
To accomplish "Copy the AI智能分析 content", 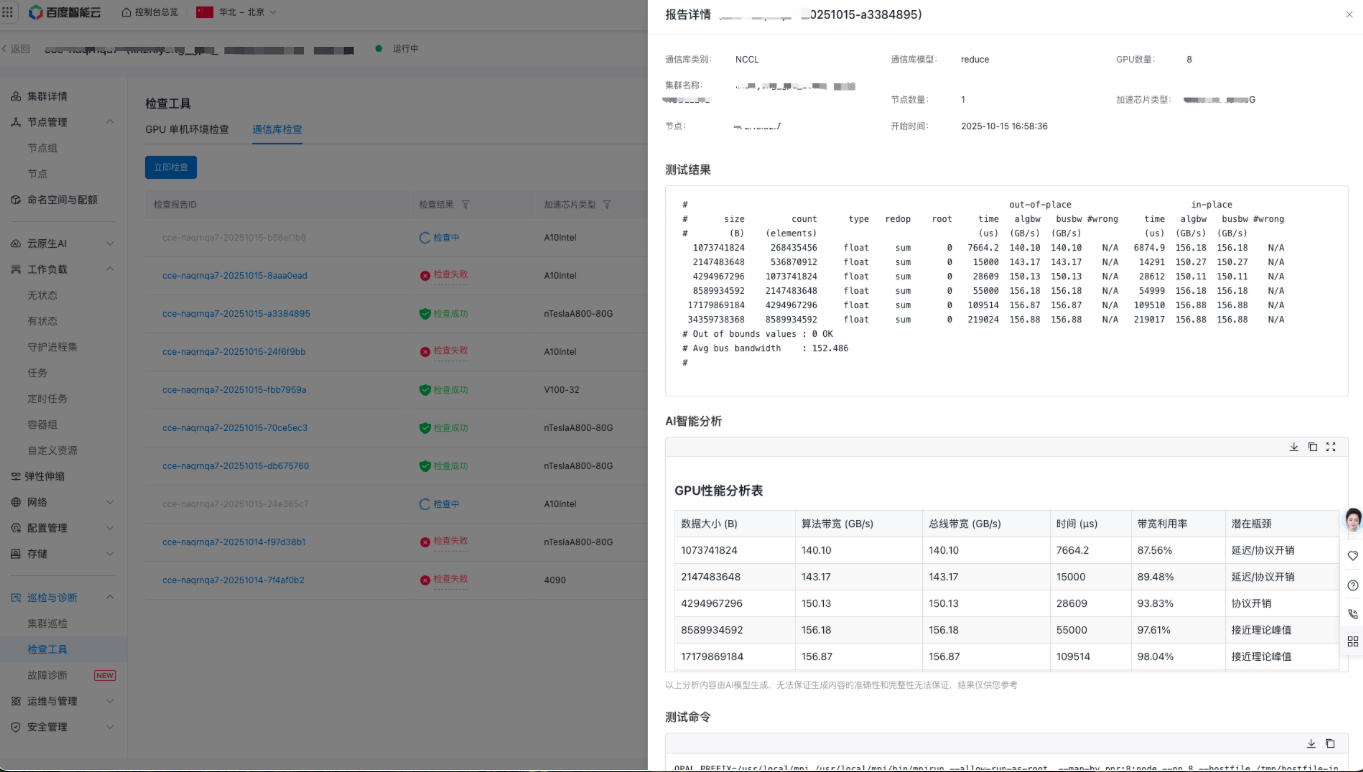I will pyautogui.click(x=1312, y=447).
